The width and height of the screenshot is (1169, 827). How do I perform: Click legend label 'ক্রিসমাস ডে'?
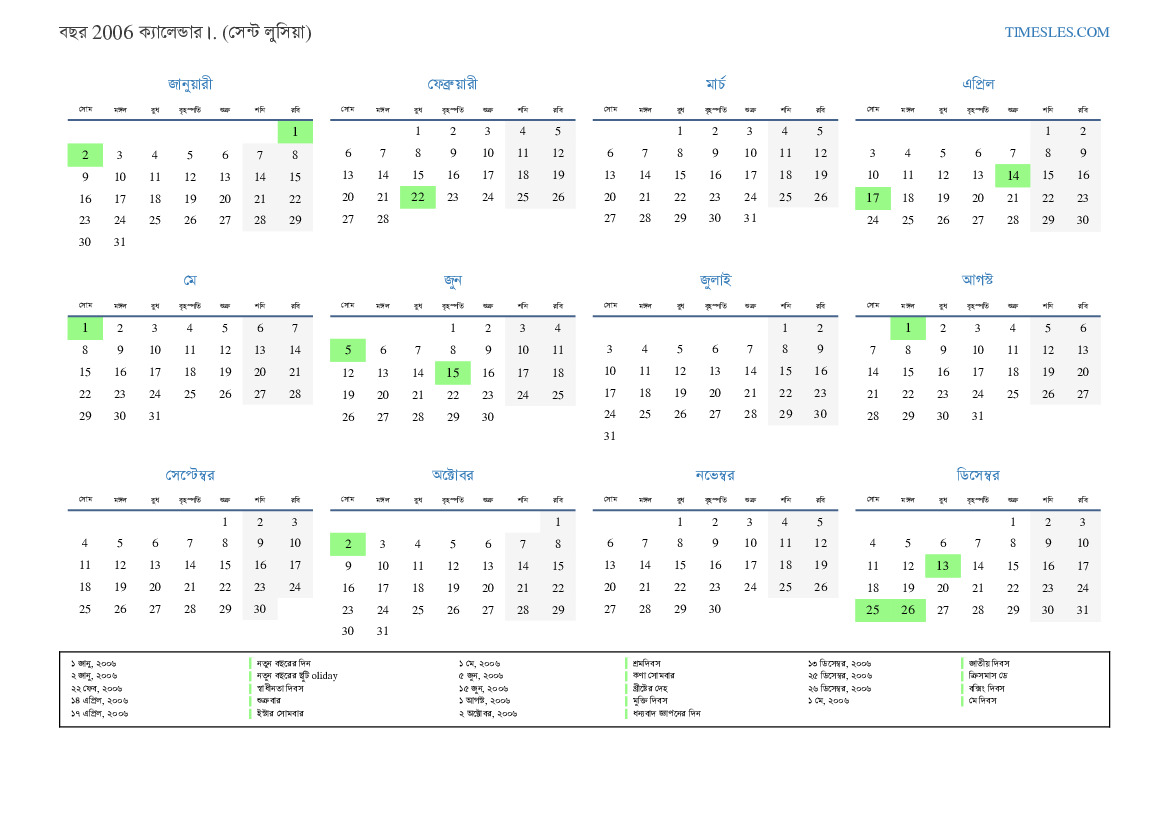pos(988,676)
